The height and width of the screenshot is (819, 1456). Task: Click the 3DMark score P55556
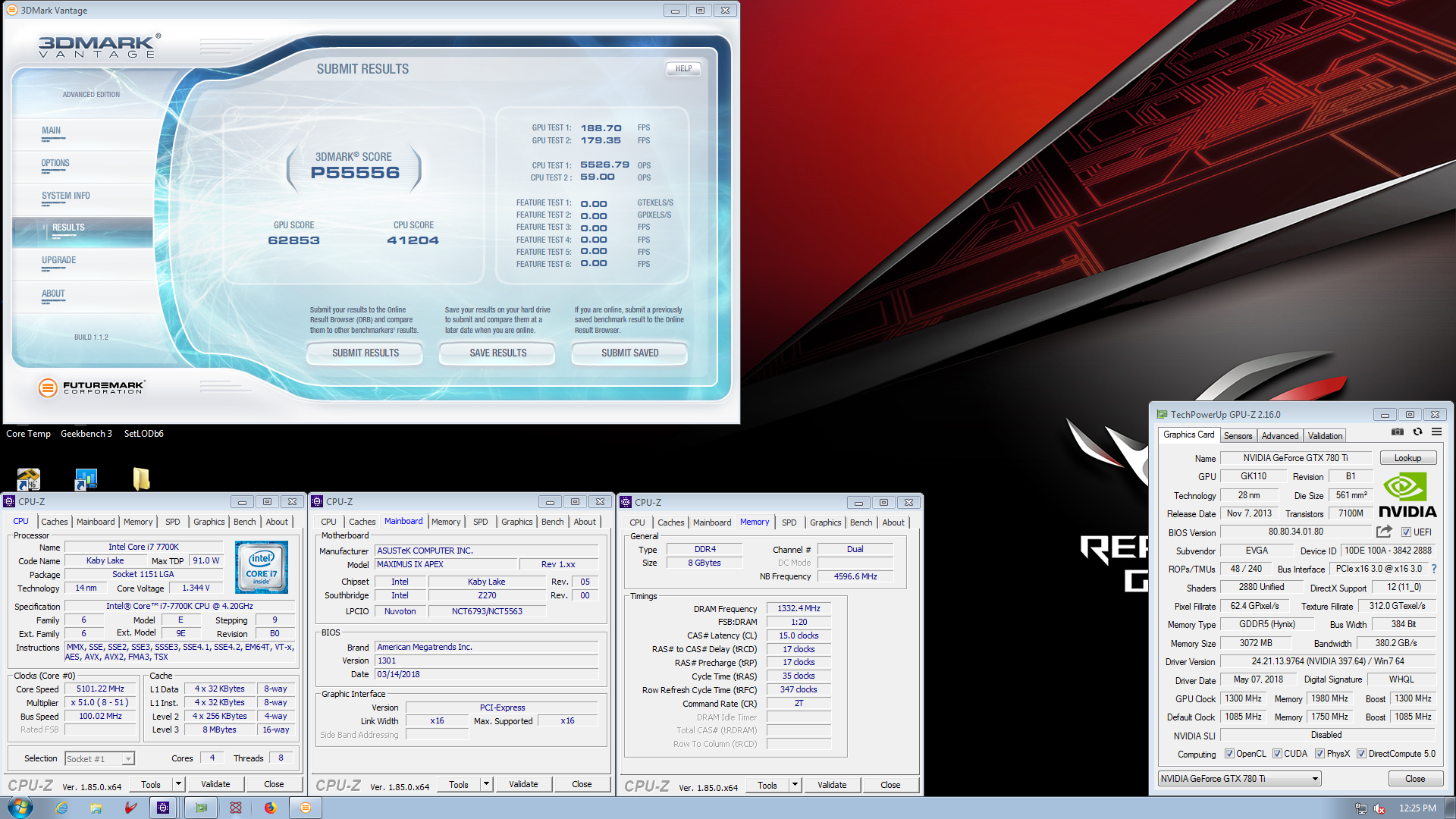coord(355,173)
